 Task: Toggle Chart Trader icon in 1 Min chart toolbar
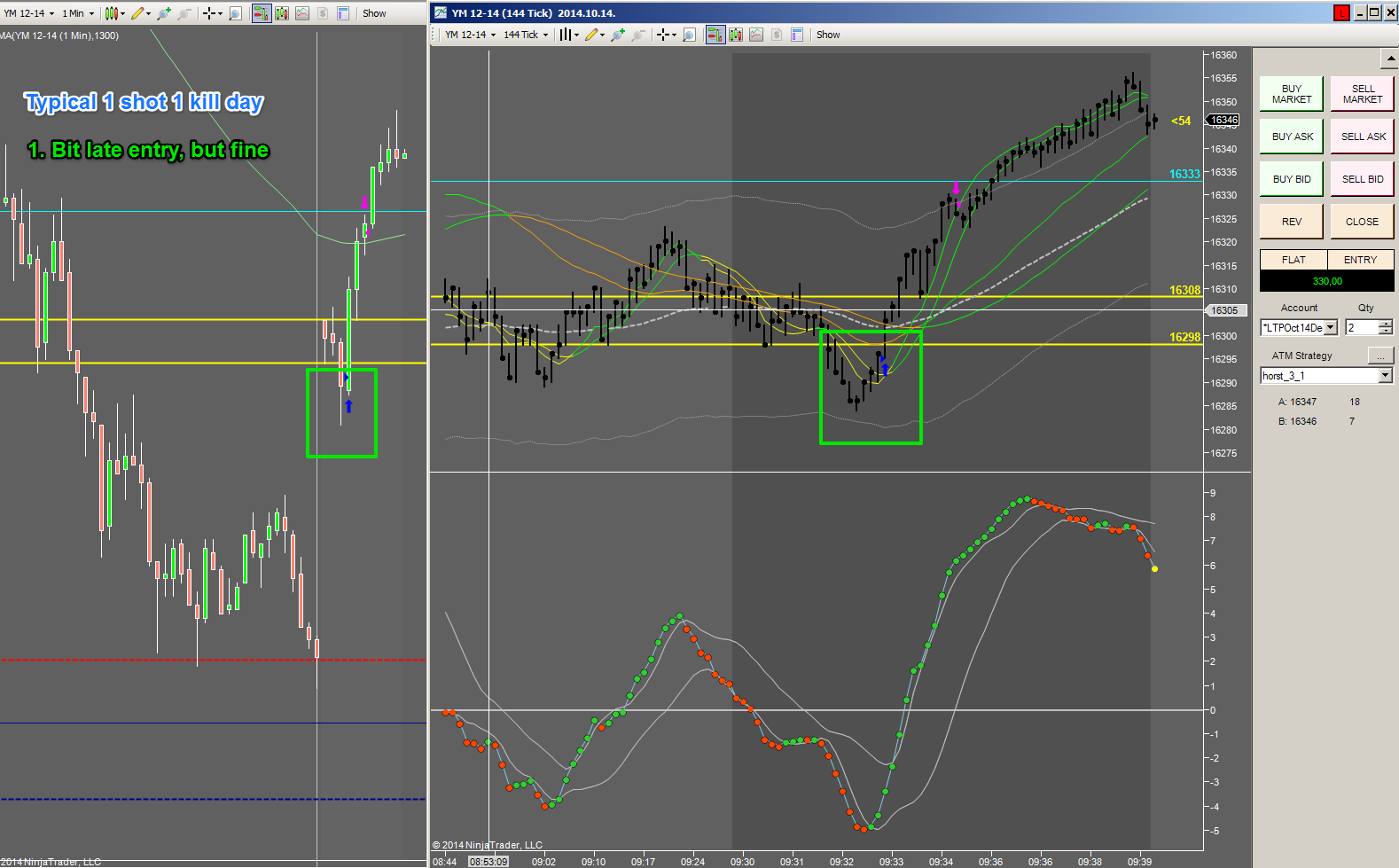click(262, 13)
